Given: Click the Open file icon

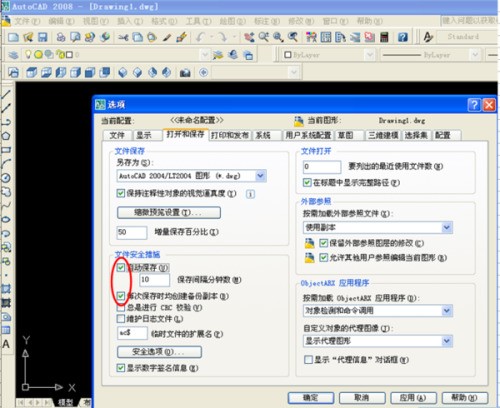Looking at the screenshot, I should (28, 37).
